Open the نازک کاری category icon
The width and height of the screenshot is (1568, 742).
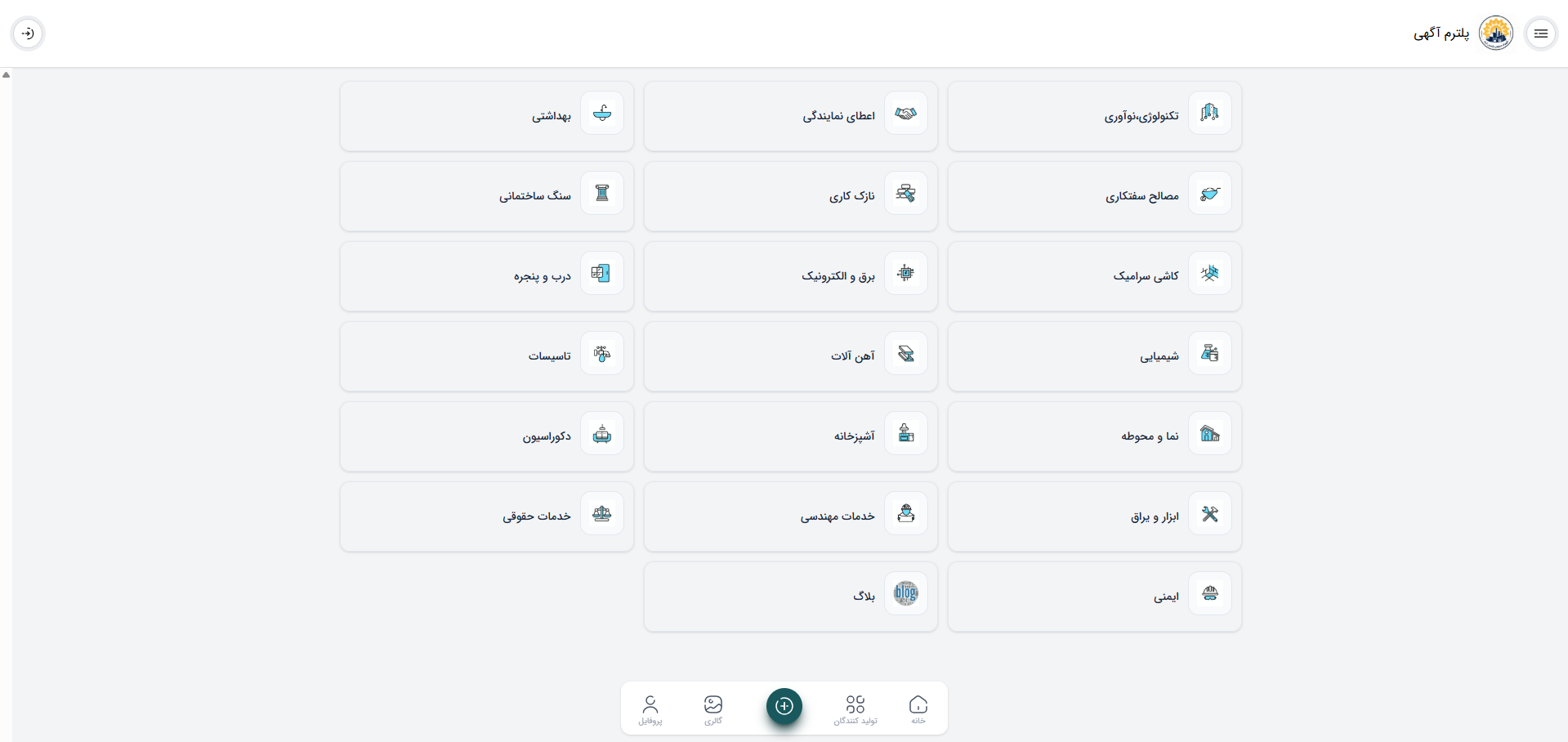pyautogui.click(x=905, y=193)
